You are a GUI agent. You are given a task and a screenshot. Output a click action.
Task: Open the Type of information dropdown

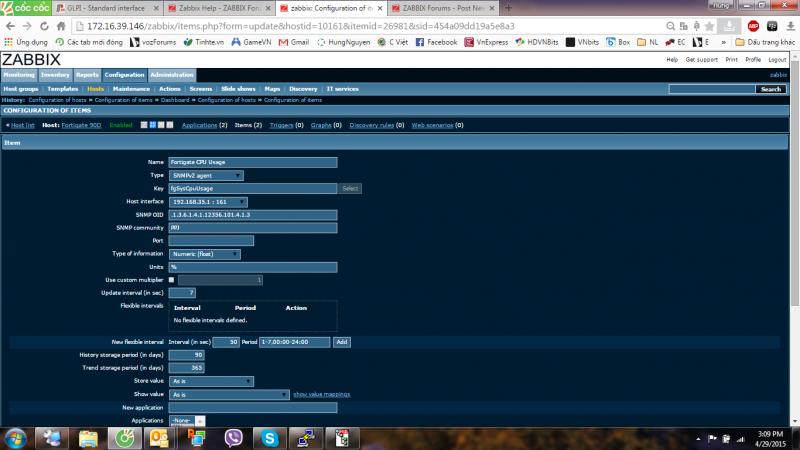[205, 254]
